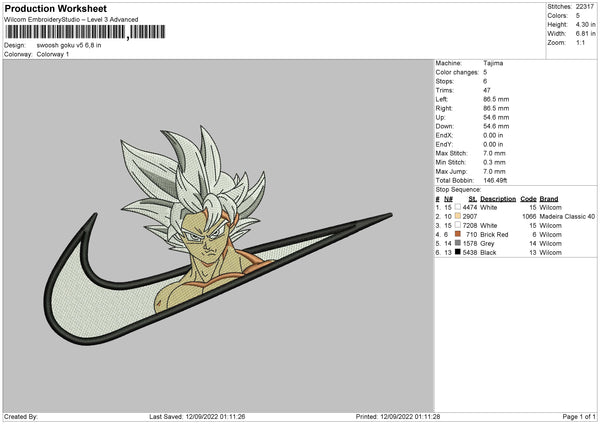
Task: Click the Min Stitch value 0.3 mm
Action: tap(494, 162)
